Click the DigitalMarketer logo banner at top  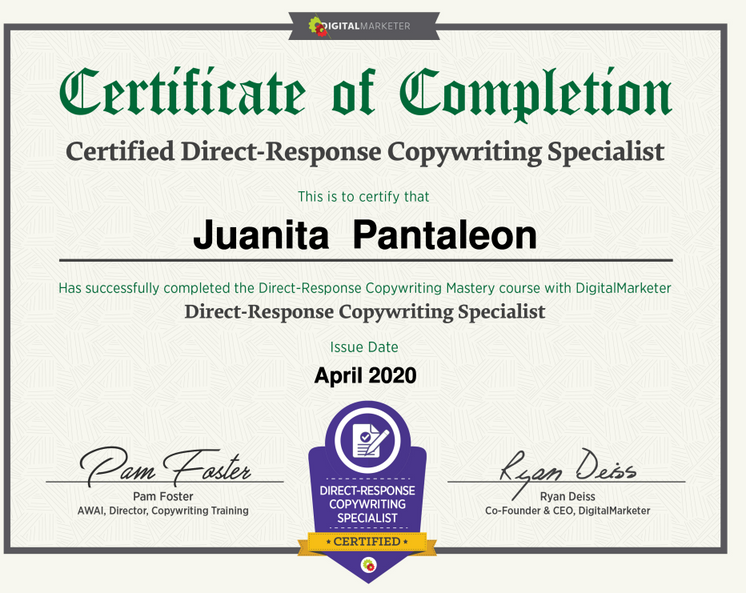[x=364, y=26]
